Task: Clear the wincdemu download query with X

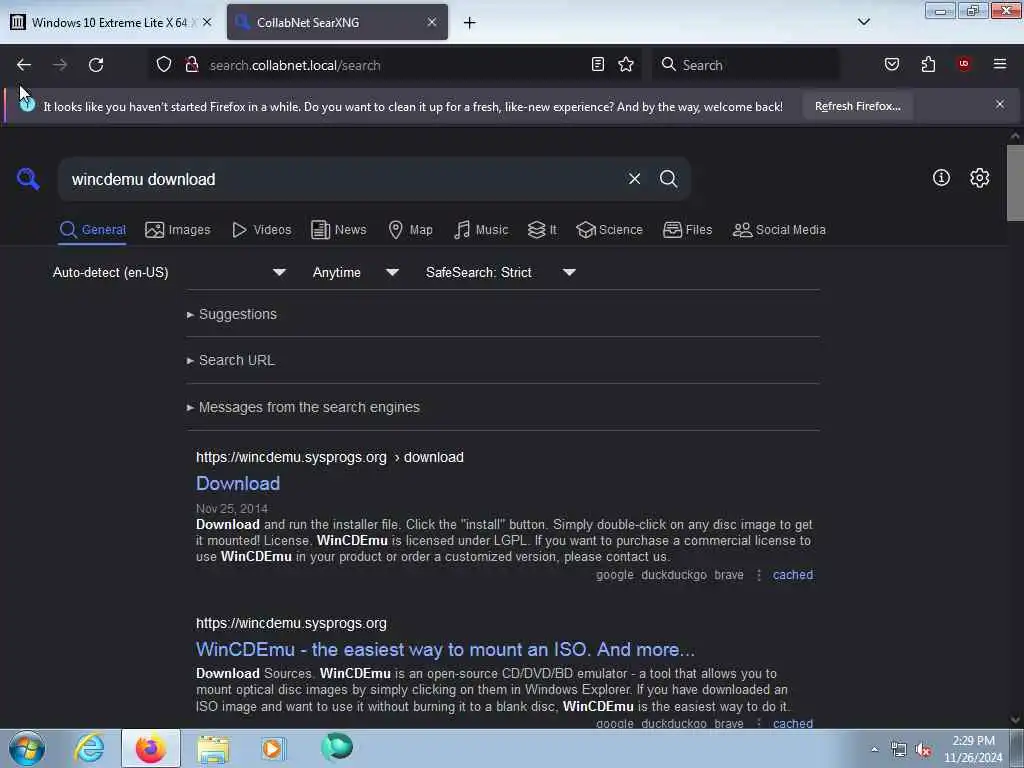Action: [634, 179]
